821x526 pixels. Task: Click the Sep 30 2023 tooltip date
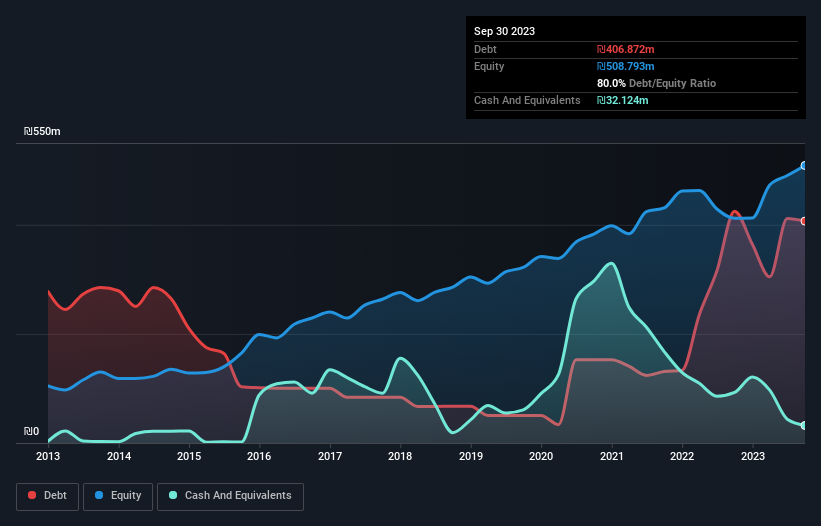point(504,31)
